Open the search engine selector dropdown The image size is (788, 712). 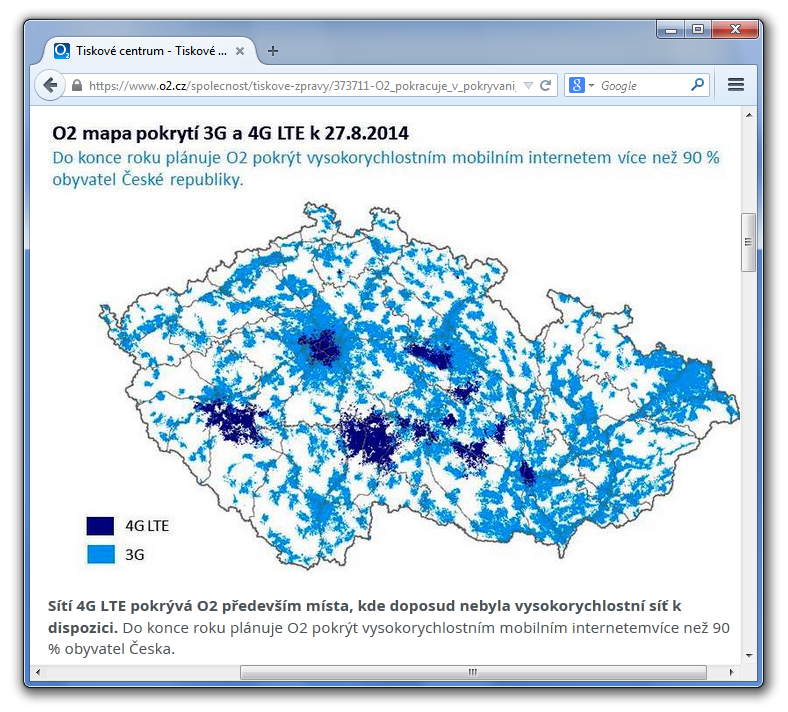coord(591,85)
